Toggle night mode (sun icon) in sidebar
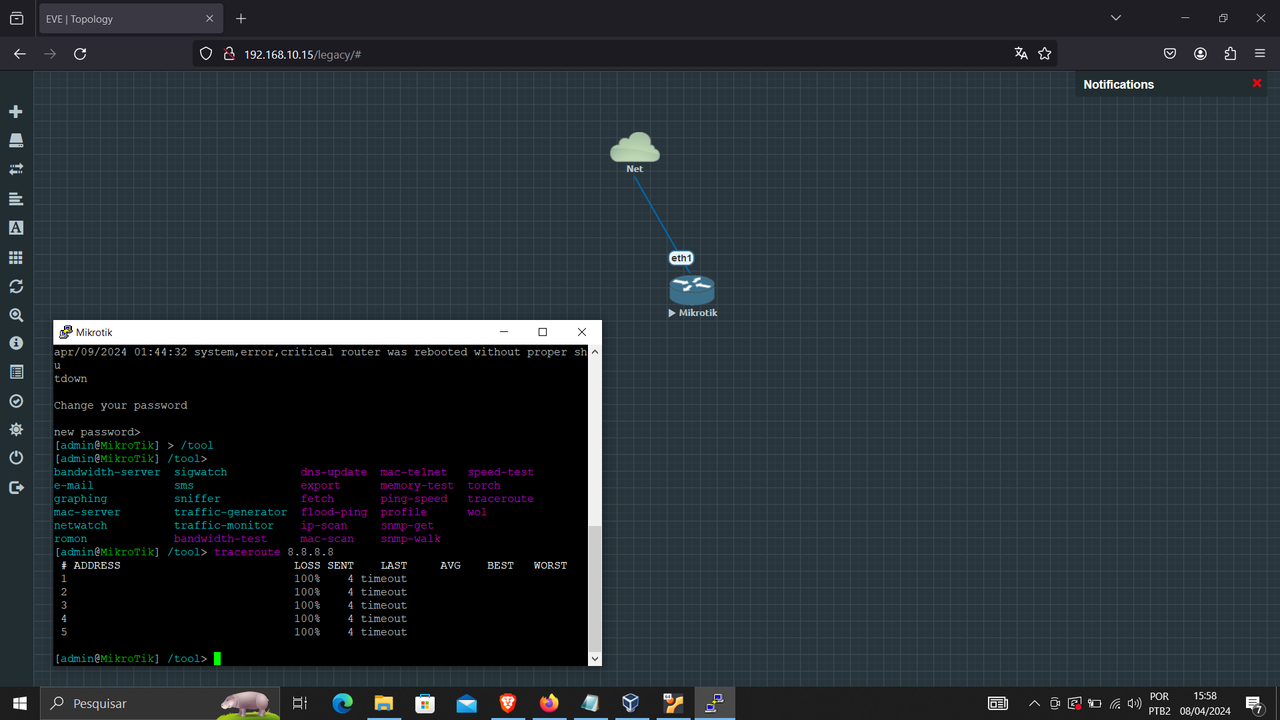Viewport: 1280px width, 720px height. pos(16,430)
